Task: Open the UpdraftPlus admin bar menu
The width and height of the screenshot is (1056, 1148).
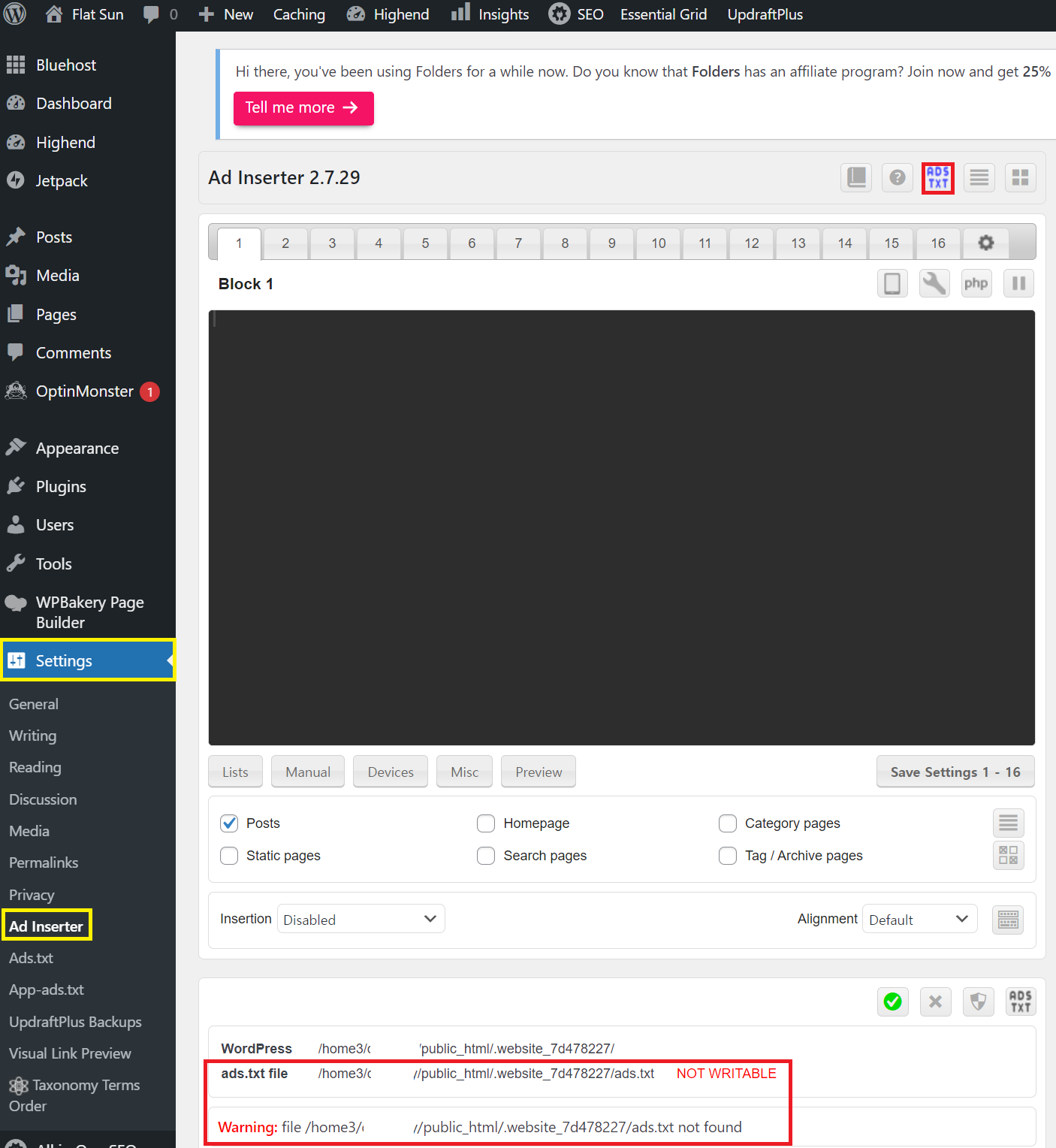Action: (x=765, y=14)
